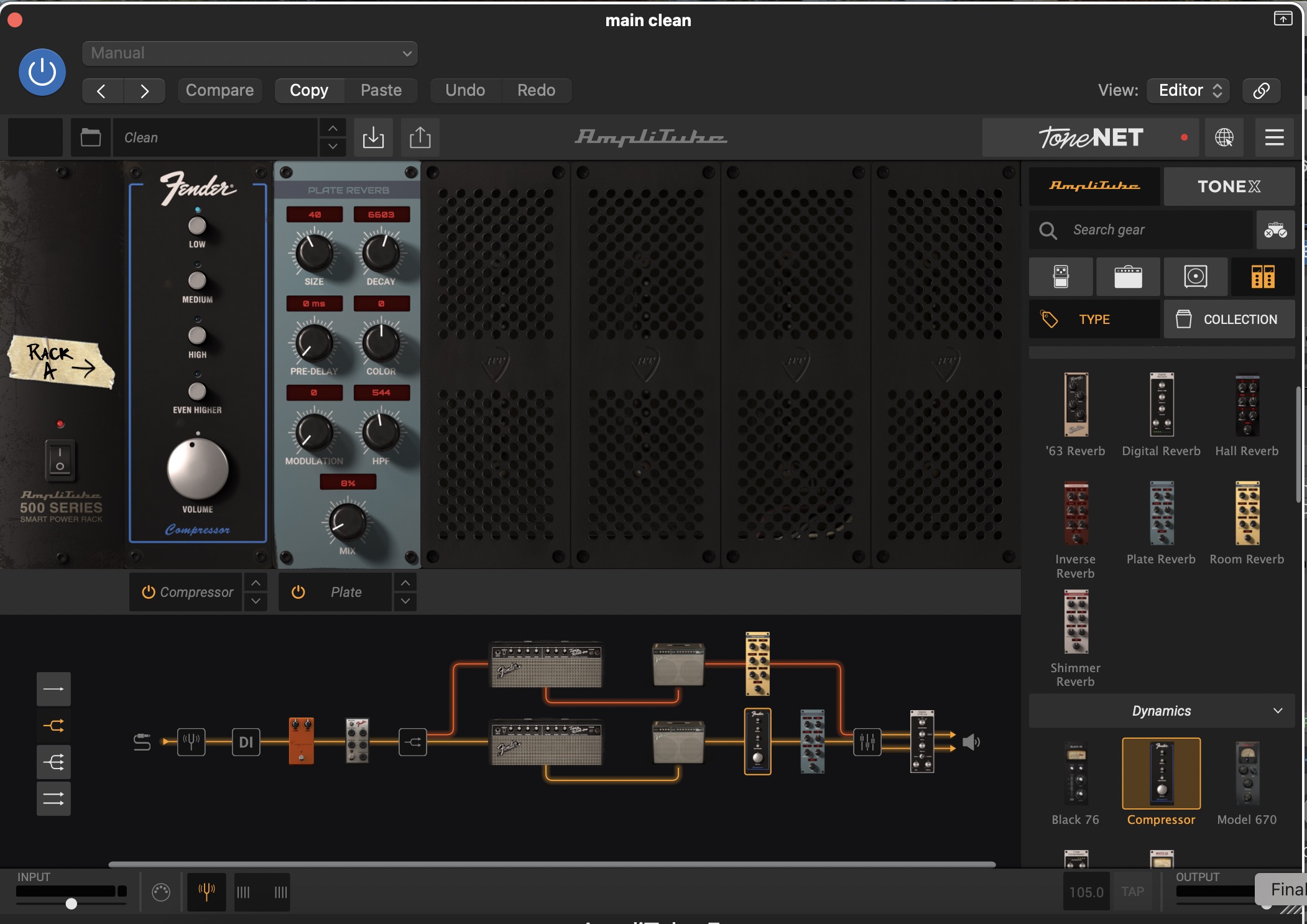The height and width of the screenshot is (924, 1307).
Task: Select the COLLECTION filter tab
Action: [x=1229, y=319]
